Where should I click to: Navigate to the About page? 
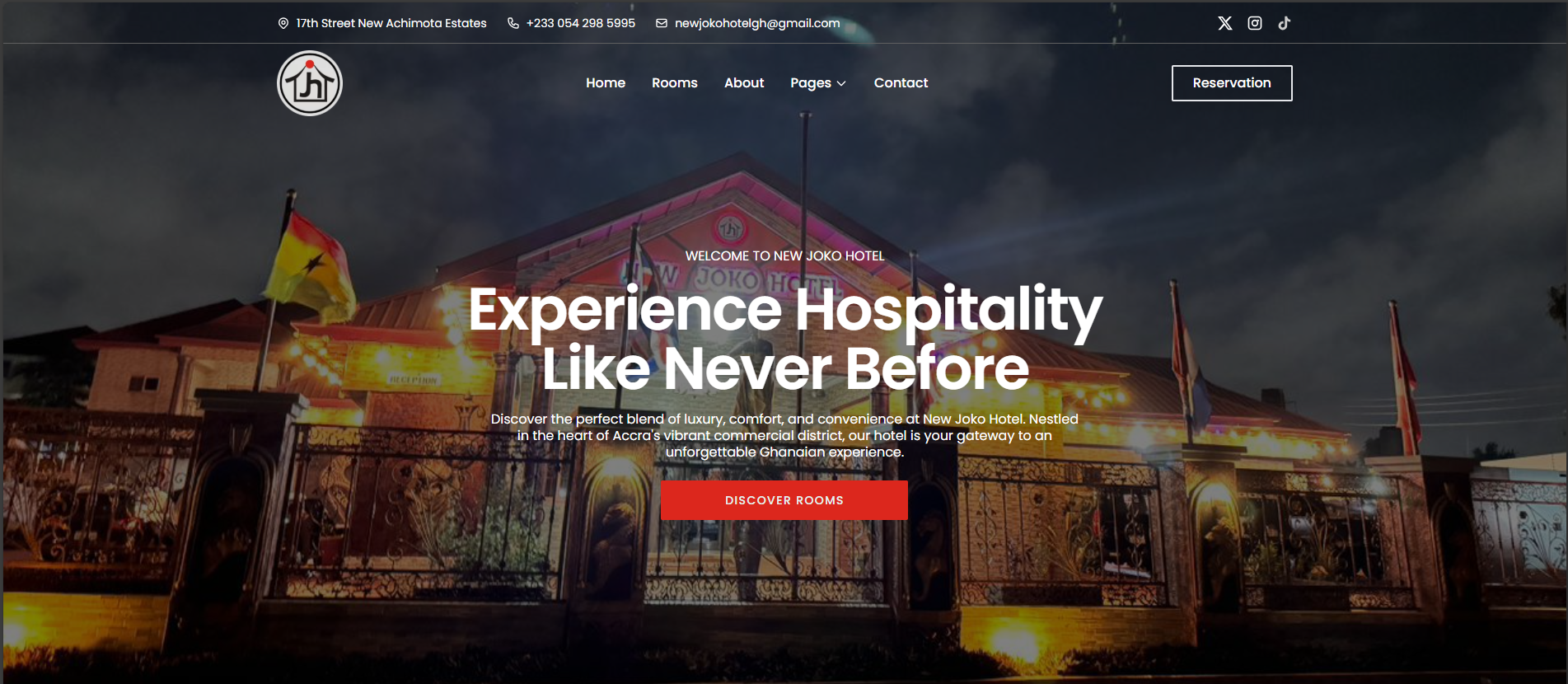coord(744,82)
